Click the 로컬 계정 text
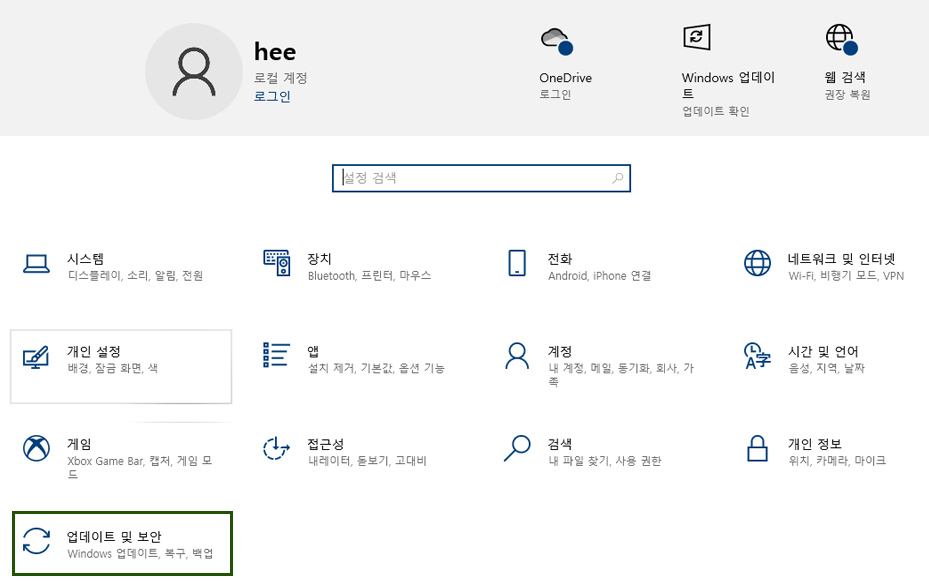This screenshot has width=929, height=581. (280, 78)
